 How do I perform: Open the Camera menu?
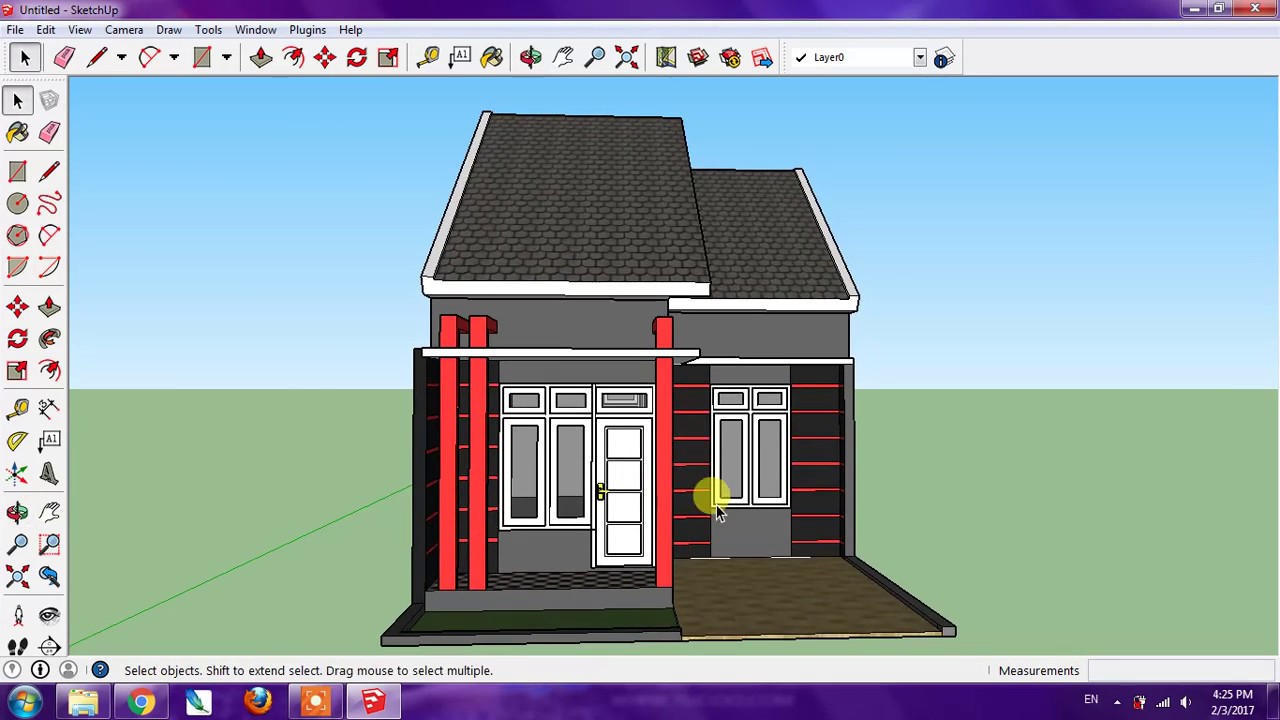[x=124, y=30]
